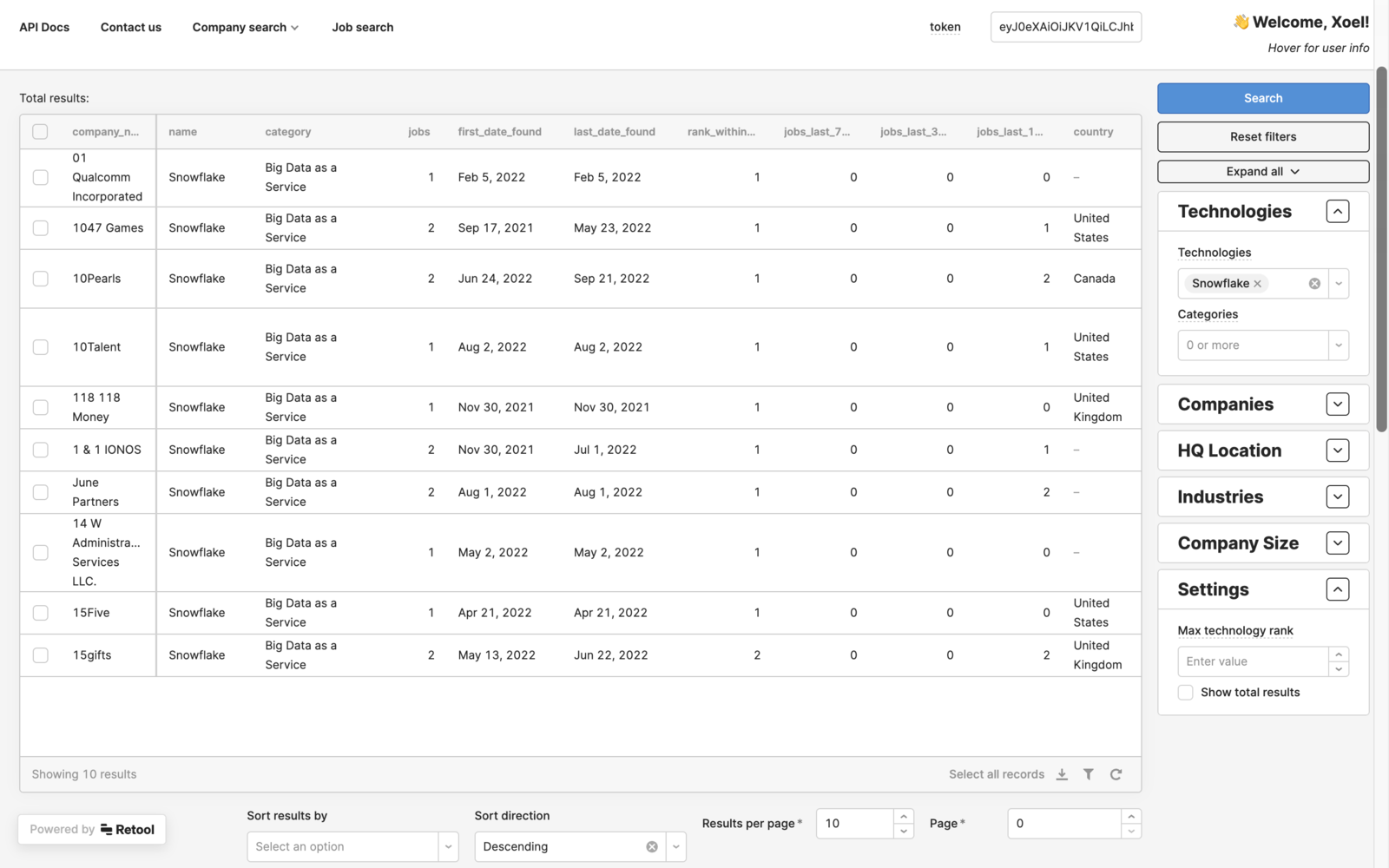Image resolution: width=1389 pixels, height=868 pixels.
Task: Sort by the last_date_found column header
Action: 615,132
